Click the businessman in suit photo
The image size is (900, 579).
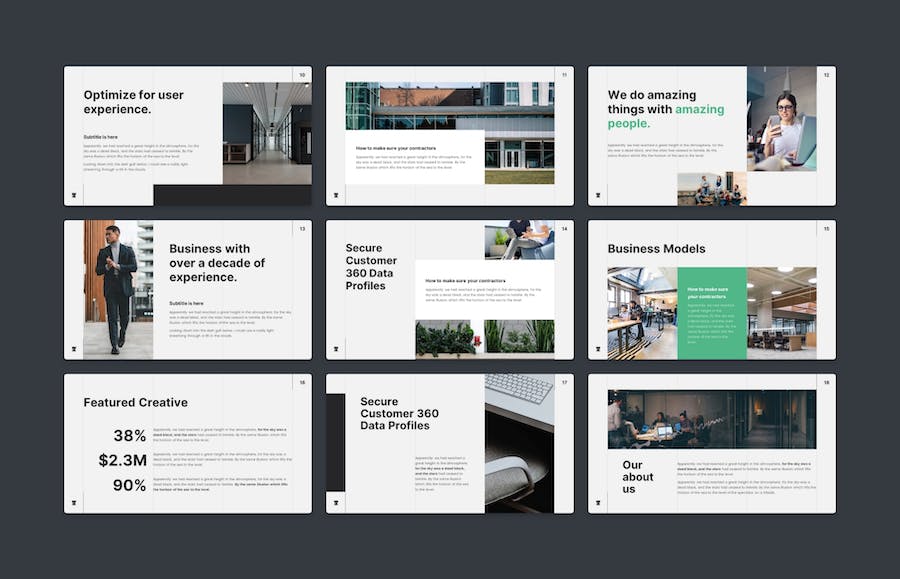coord(117,289)
